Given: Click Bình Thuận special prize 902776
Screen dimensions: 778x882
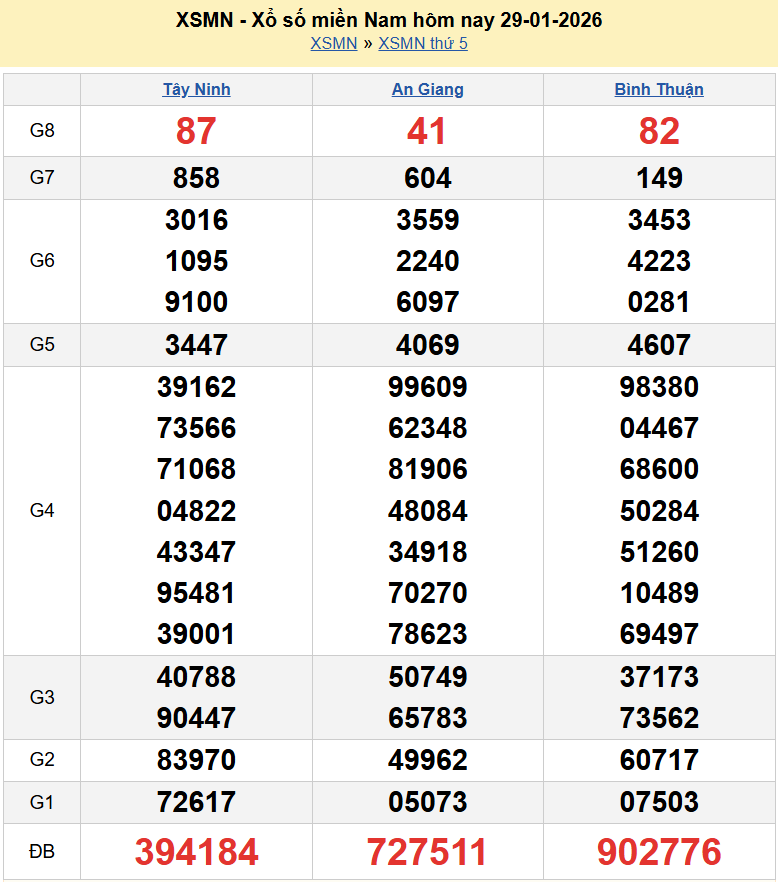Looking at the screenshot, I should tap(659, 852).
